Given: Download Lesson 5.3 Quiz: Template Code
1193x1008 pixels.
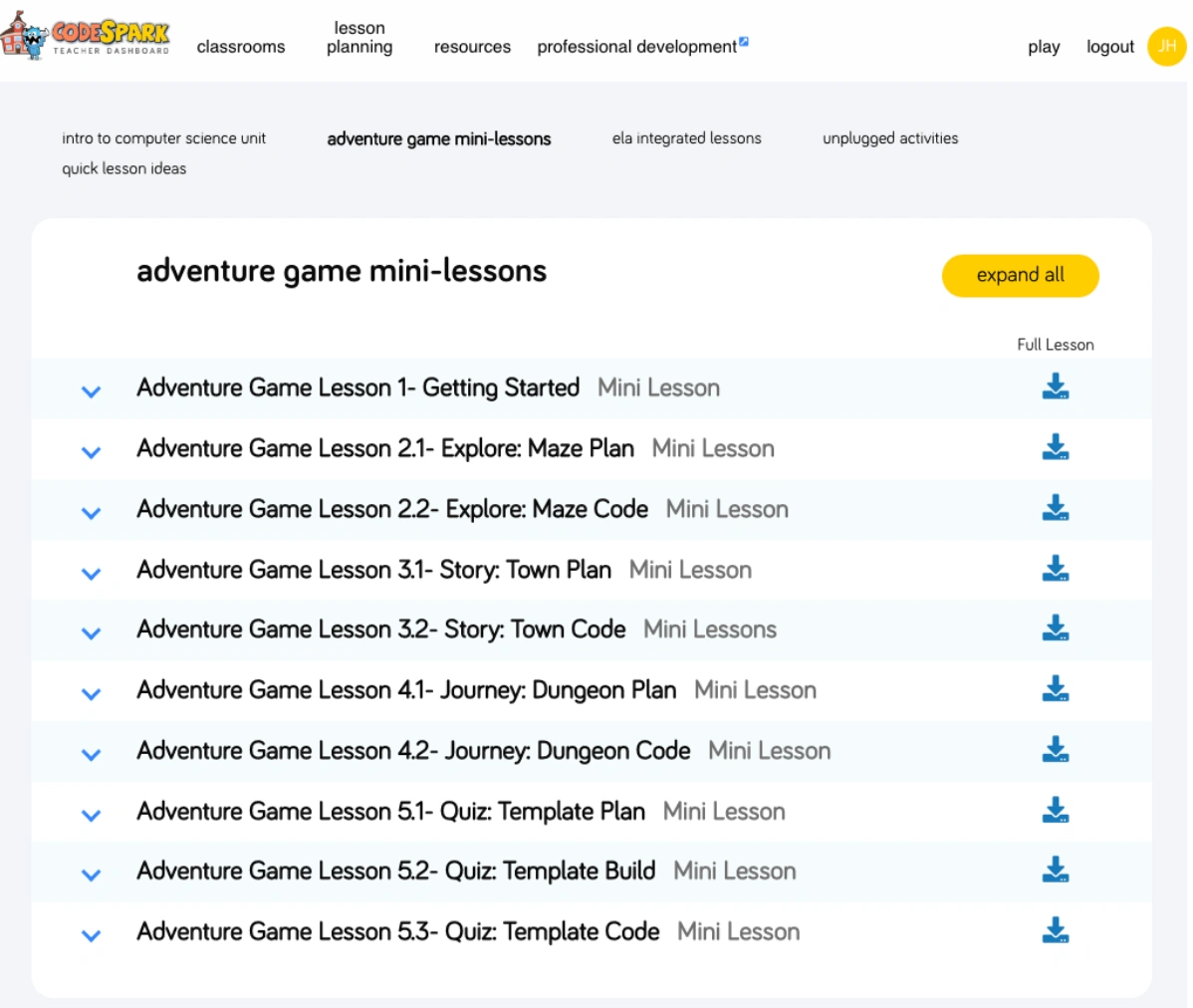Looking at the screenshot, I should (1055, 931).
